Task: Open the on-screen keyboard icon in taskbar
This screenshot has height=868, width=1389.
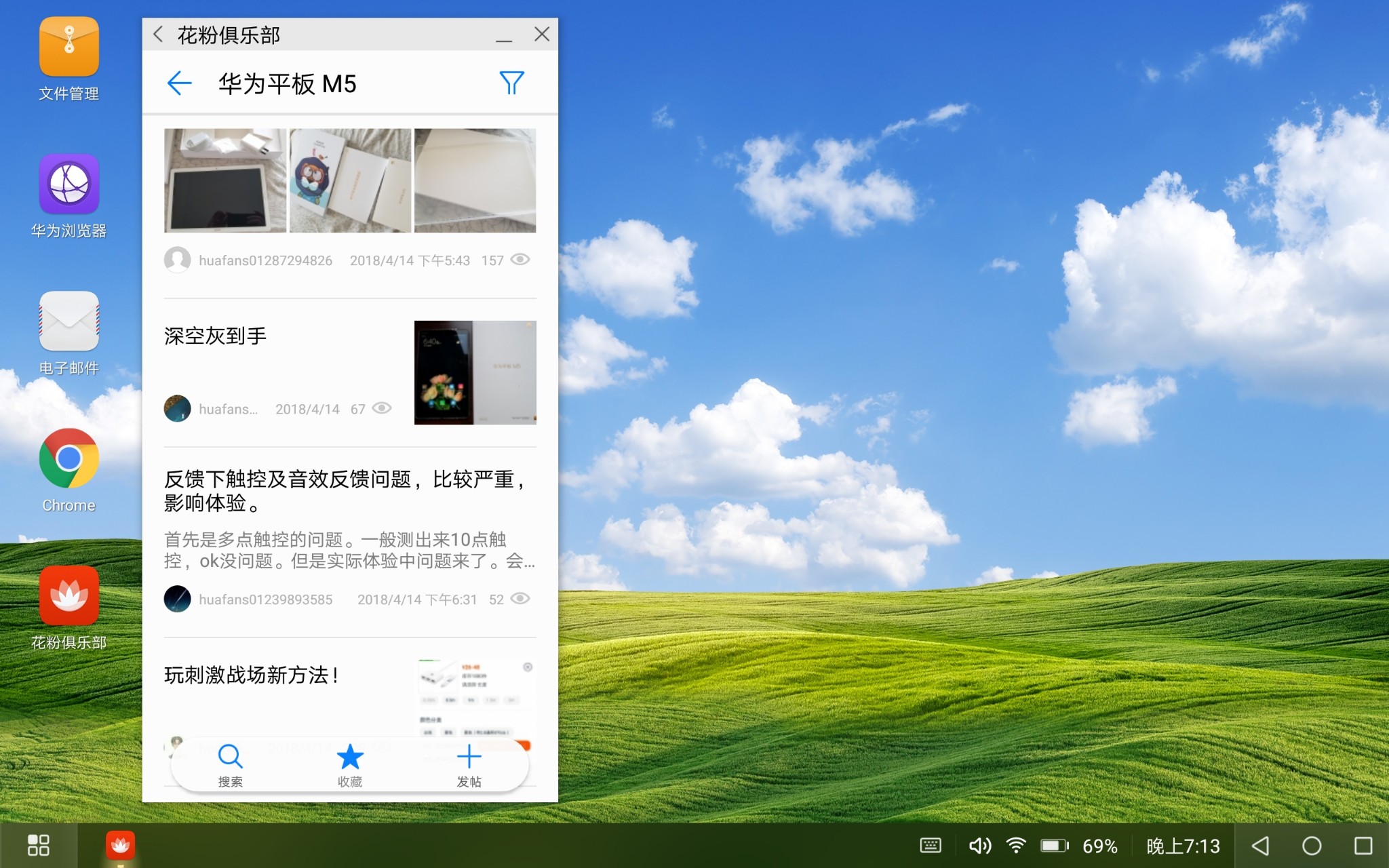Action: 931,846
